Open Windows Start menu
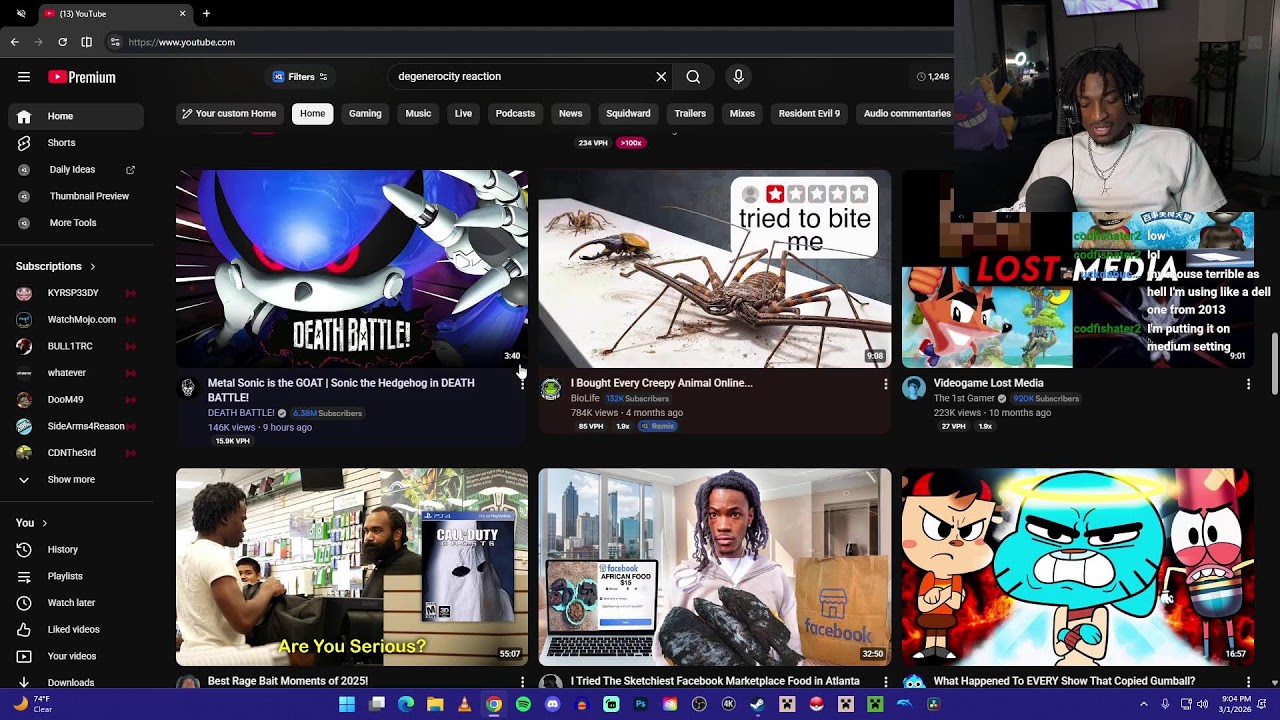Screen dimensions: 1280x720 [x=346, y=704]
